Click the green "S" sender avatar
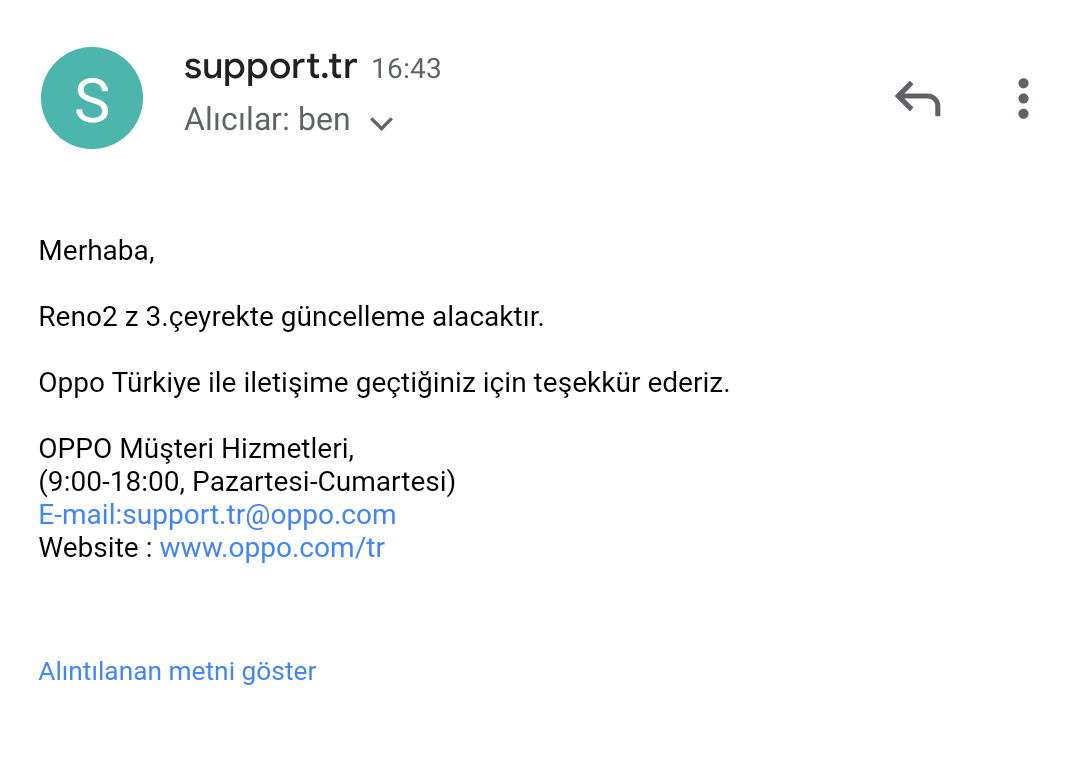Screen dimensions: 1080x765 click(92, 98)
